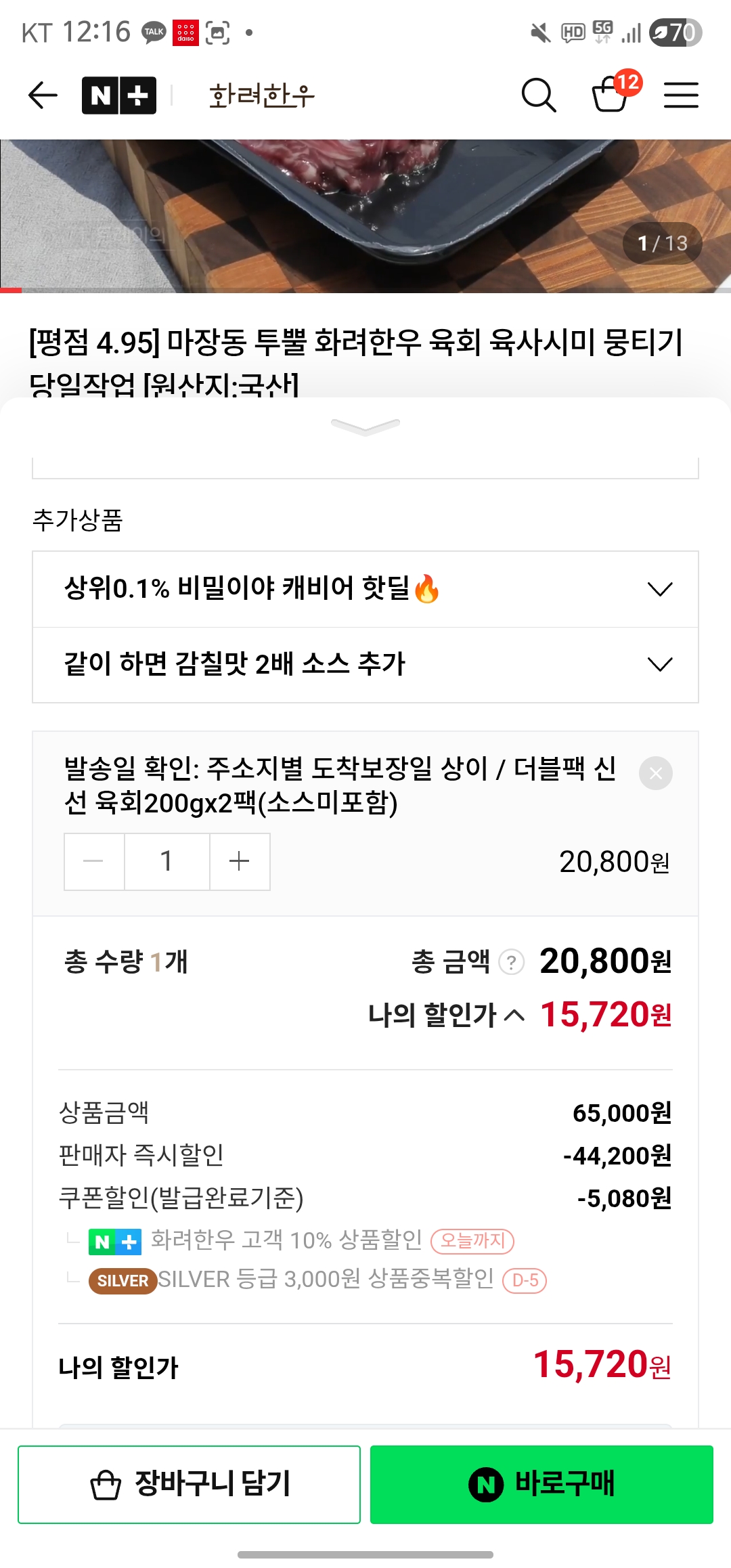731x1568 pixels.
Task: Tap the Daiso notification icon
Action: coord(185,32)
